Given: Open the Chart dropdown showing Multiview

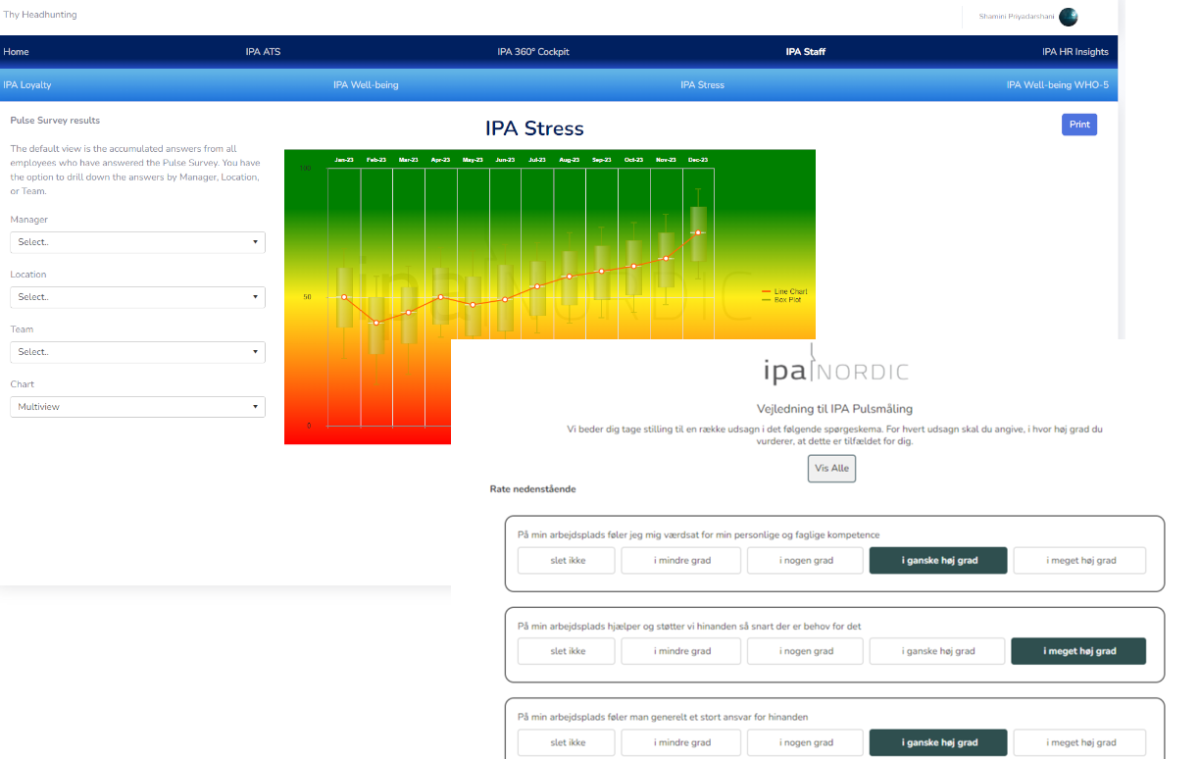Looking at the screenshot, I should [138, 407].
